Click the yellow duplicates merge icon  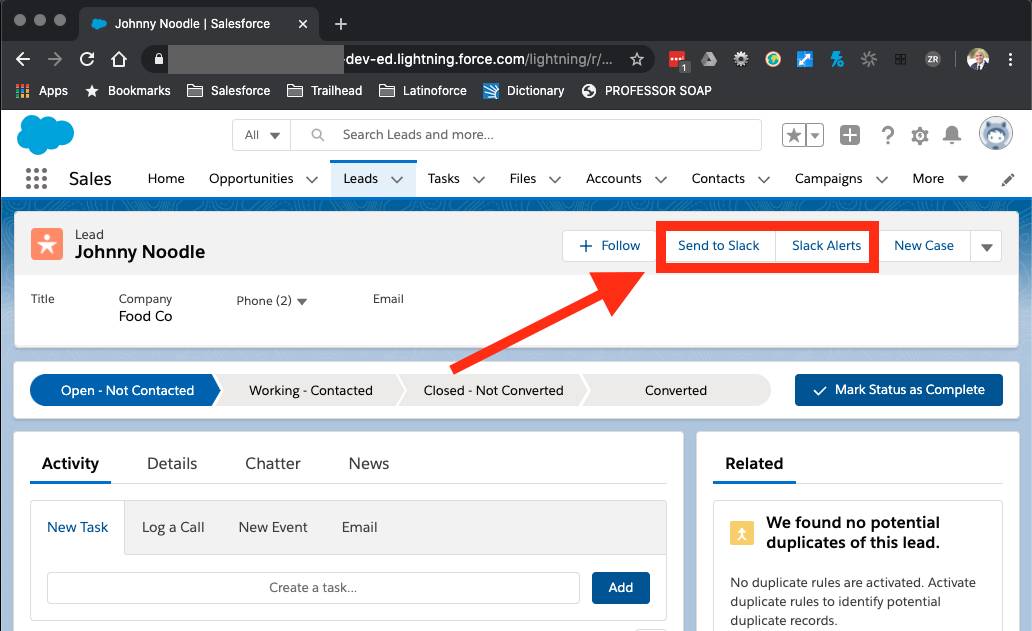click(742, 533)
